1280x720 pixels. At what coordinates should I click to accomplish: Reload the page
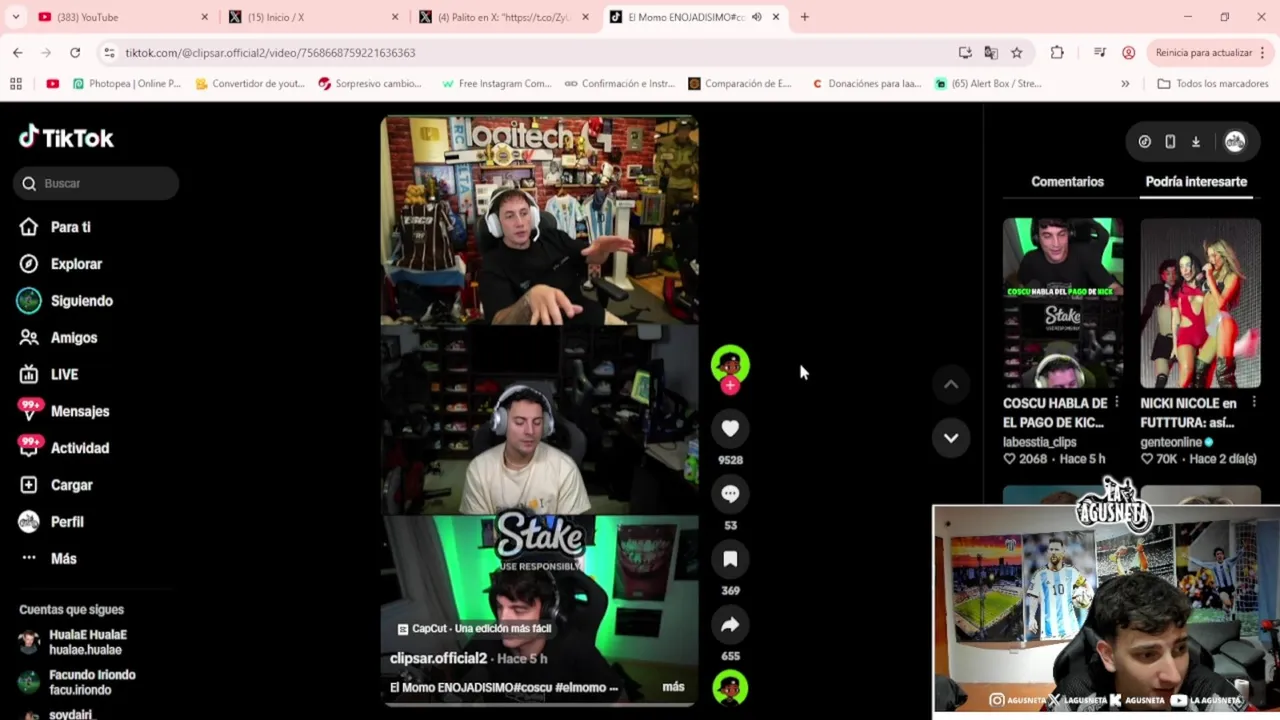click(x=75, y=53)
